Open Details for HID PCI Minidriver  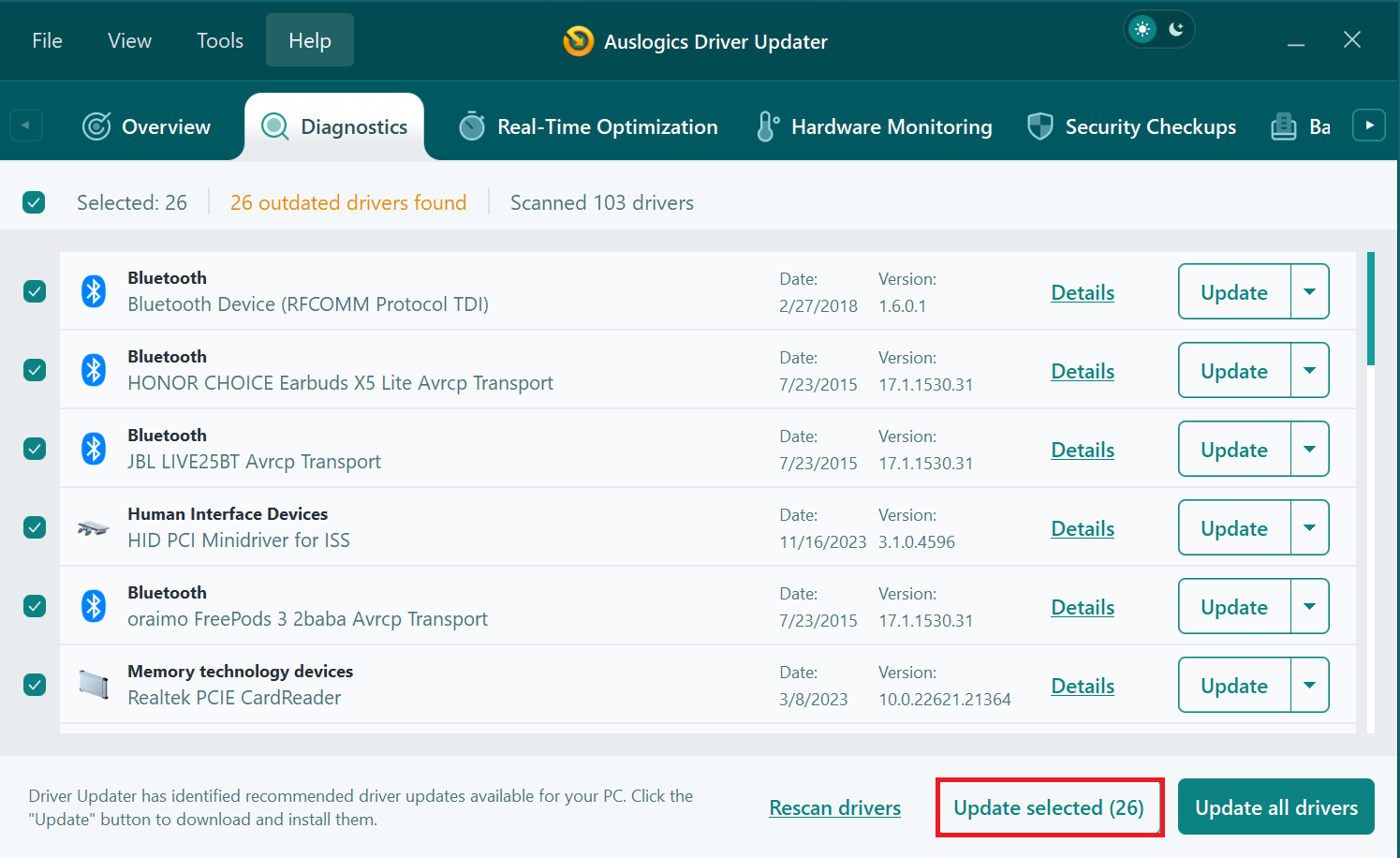click(1083, 528)
